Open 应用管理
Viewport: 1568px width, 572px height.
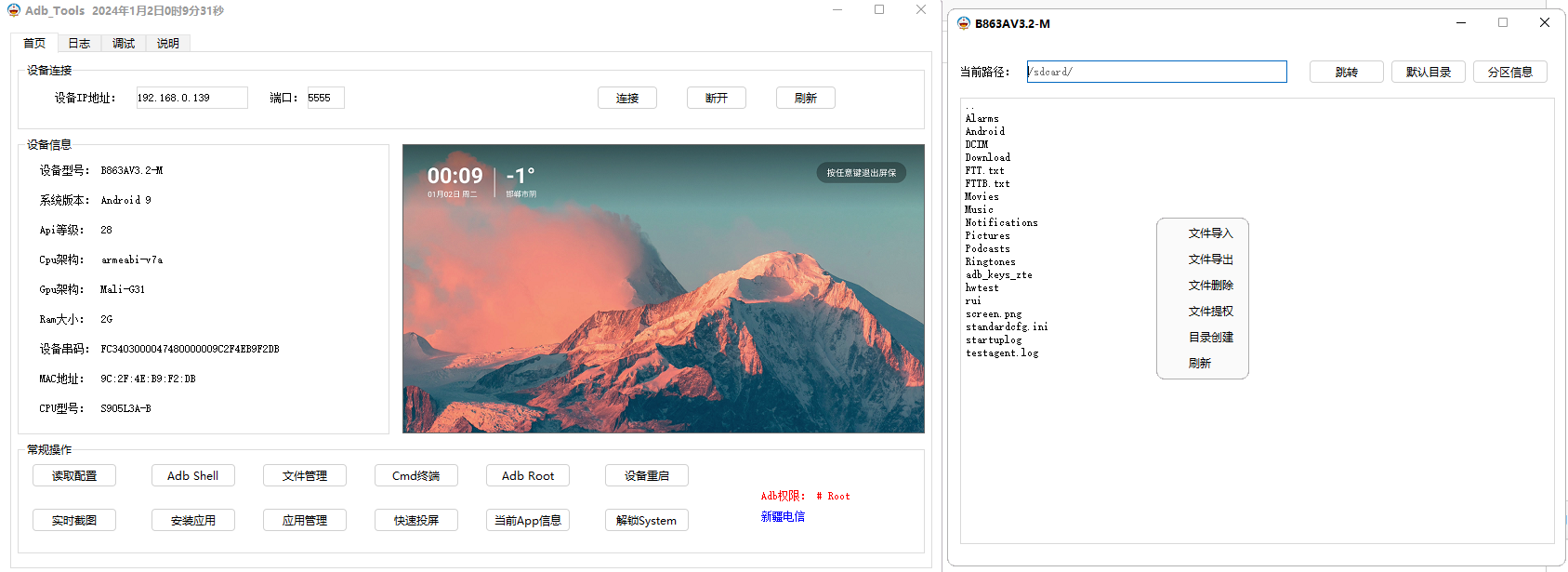click(x=305, y=520)
